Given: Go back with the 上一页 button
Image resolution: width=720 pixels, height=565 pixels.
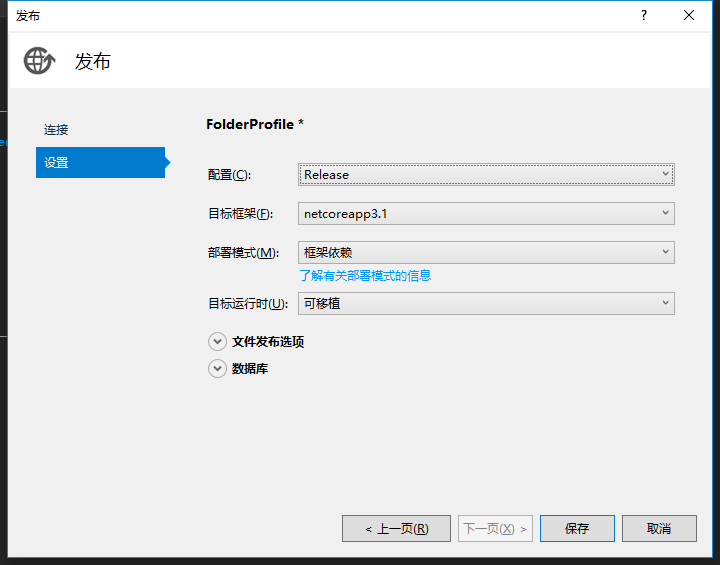Looking at the screenshot, I should point(395,528).
